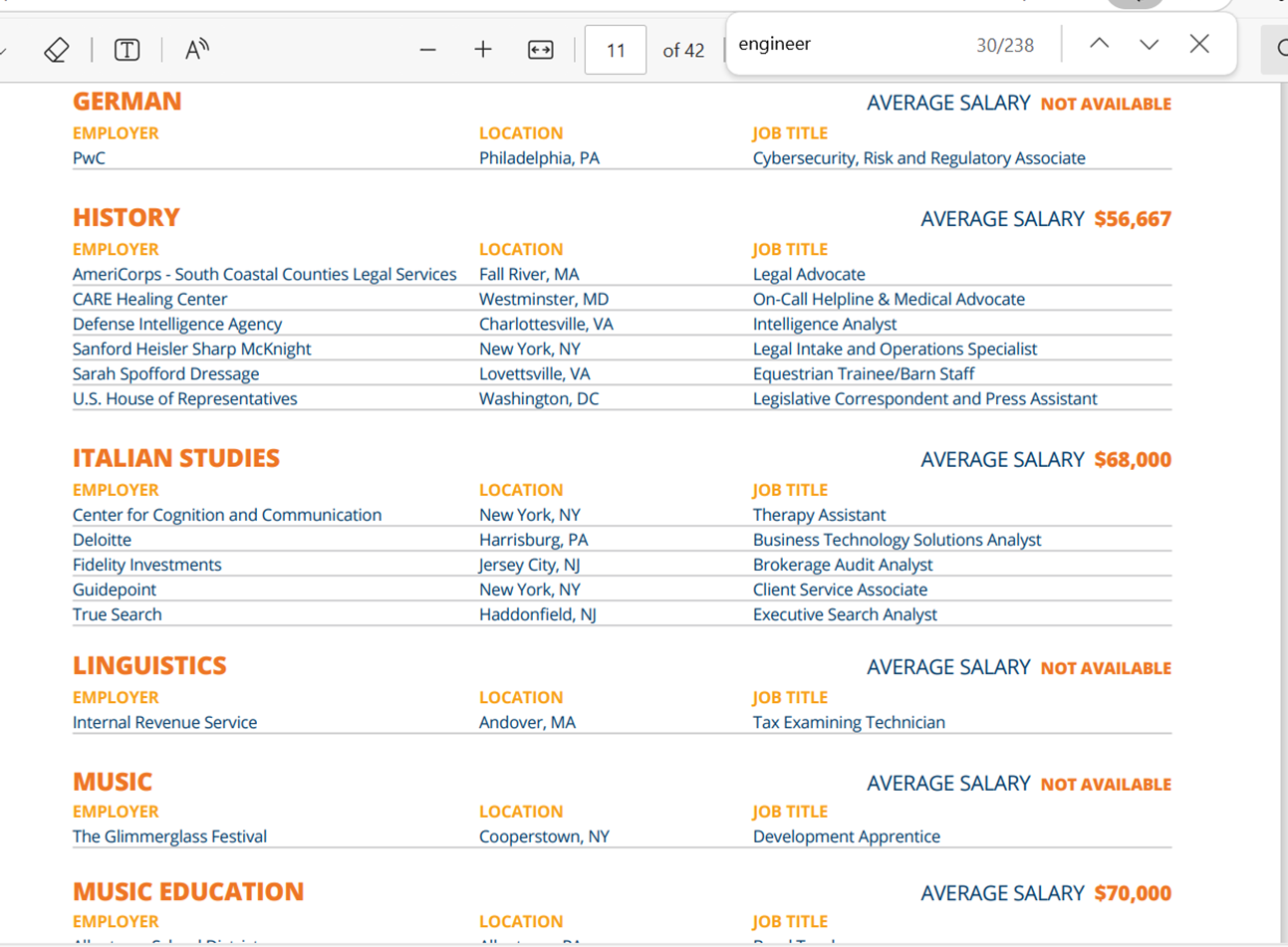Click "Equestrian Trainee/Barn Staff" job title
This screenshot has height=947, width=1288.
(864, 373)
